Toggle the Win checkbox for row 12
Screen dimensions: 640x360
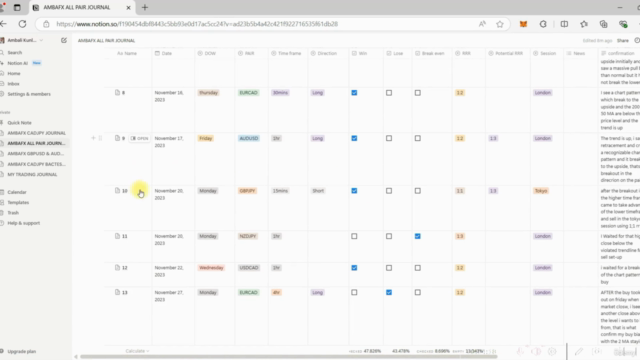coord(354,268)
